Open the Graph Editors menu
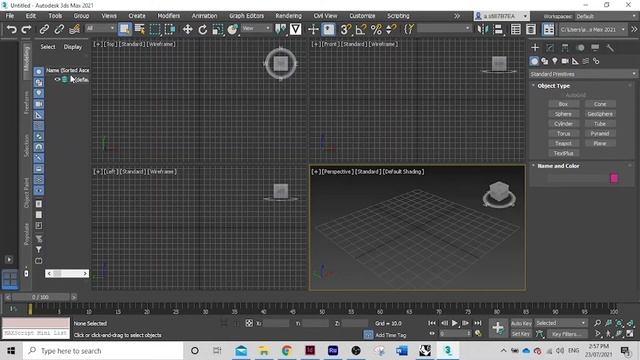 point(247,16)
